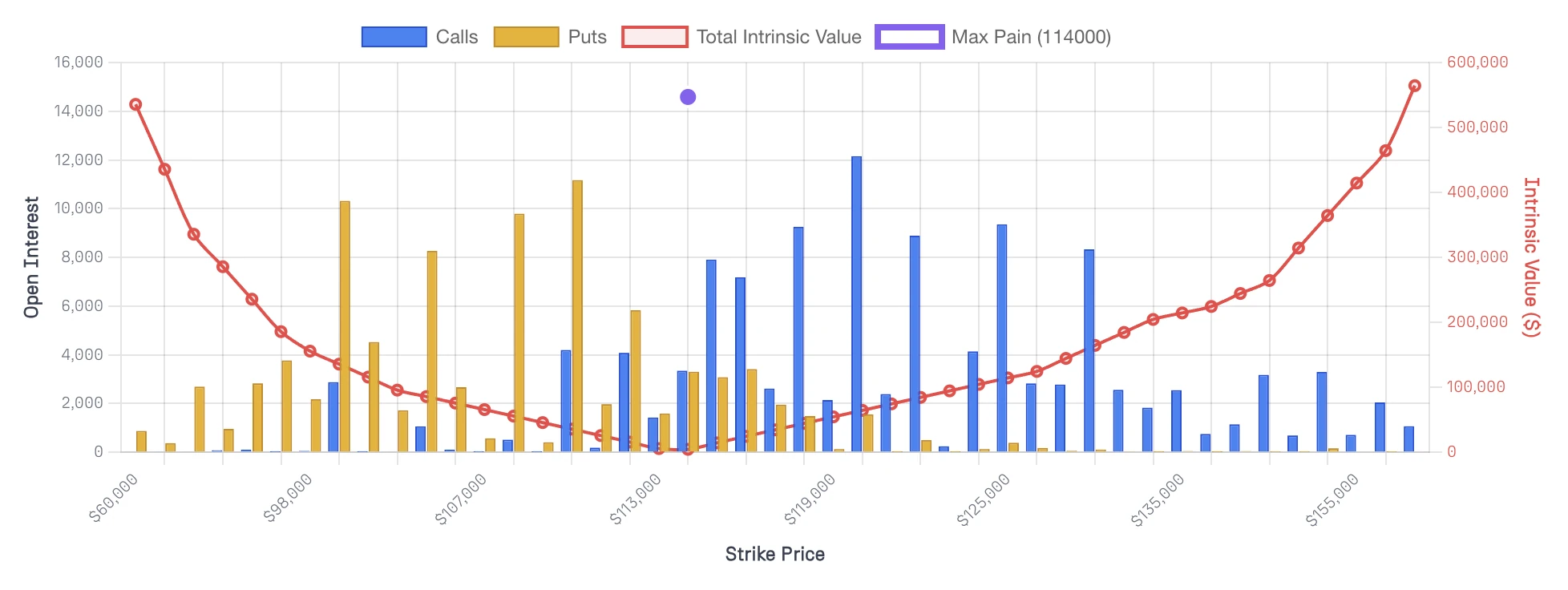Select the rightmost red intrinsic value point
1568x590 pixels.
1414,86
